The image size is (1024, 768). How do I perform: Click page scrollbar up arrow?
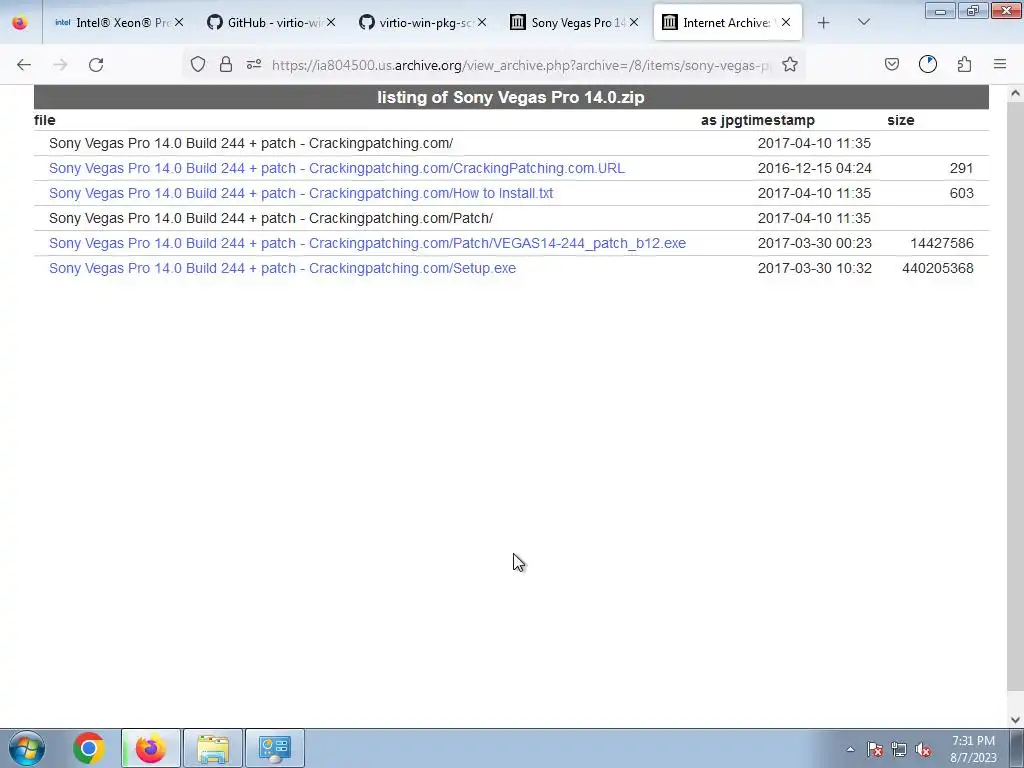point(1015,93)
